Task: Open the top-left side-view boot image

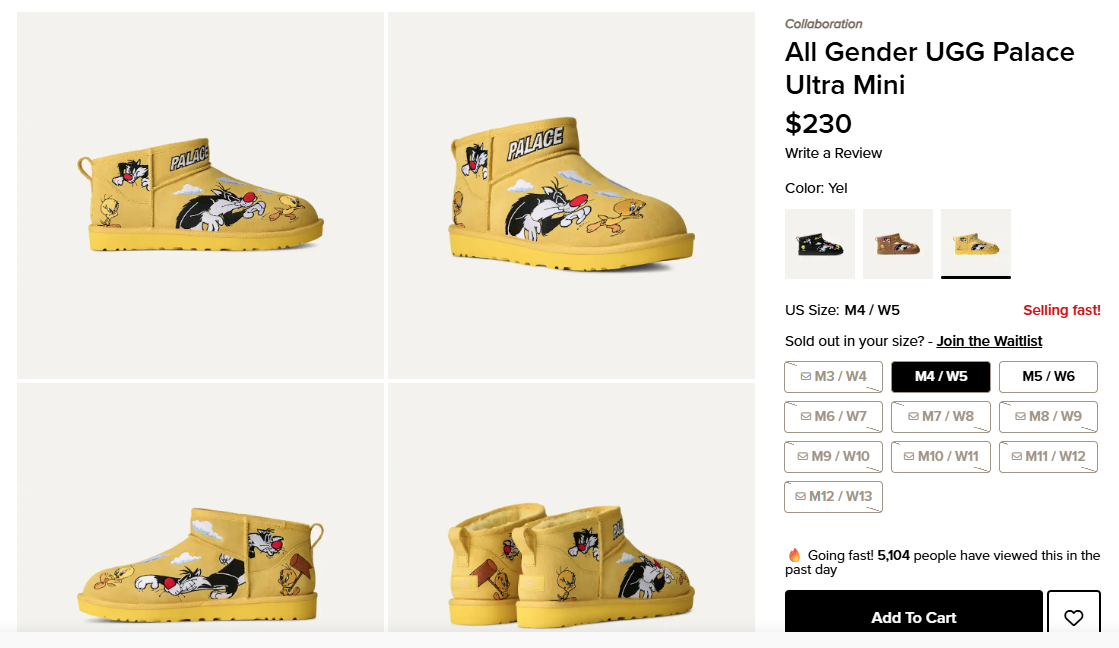Action: 201,195
